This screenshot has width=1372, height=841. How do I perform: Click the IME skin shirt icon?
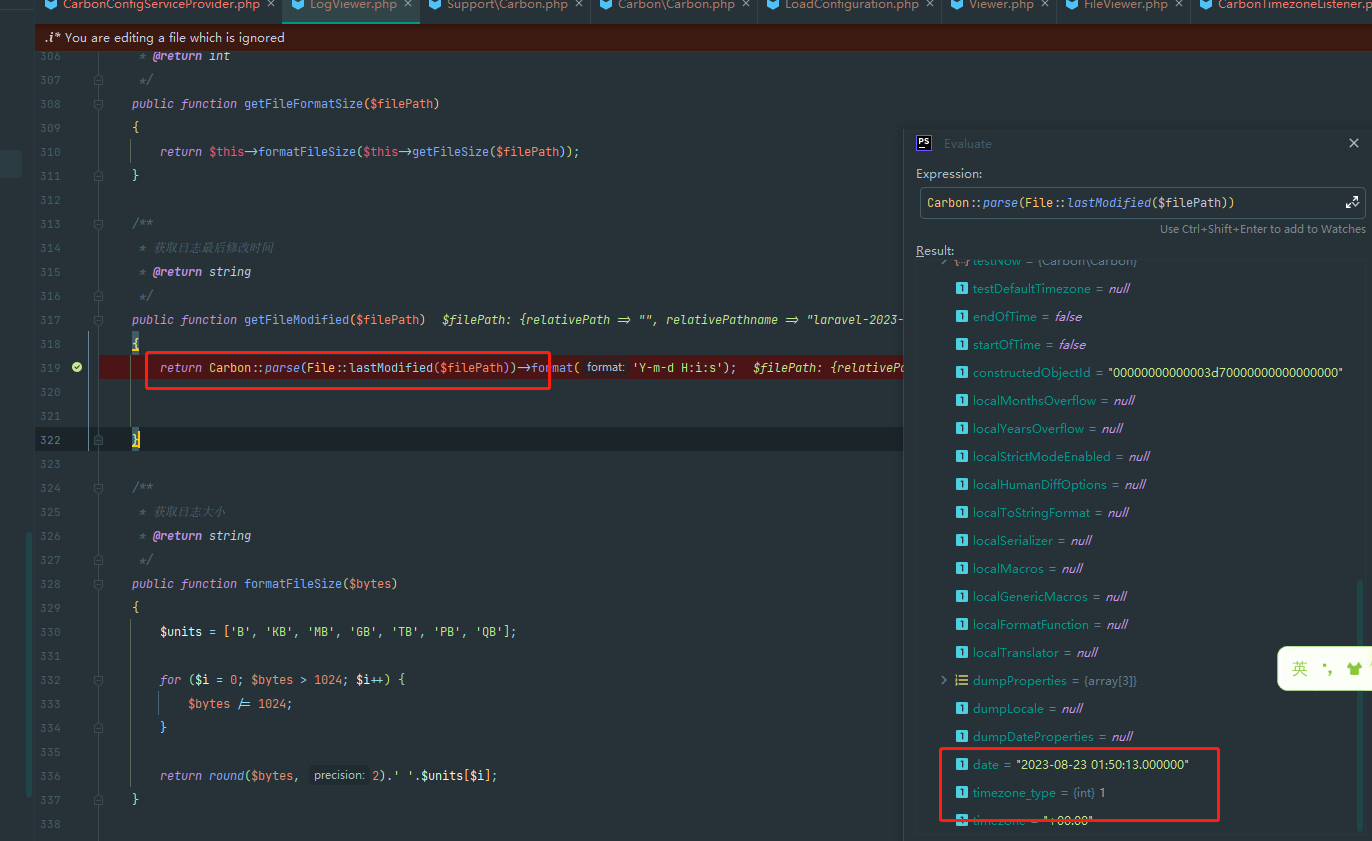(x=1354, y=669)
